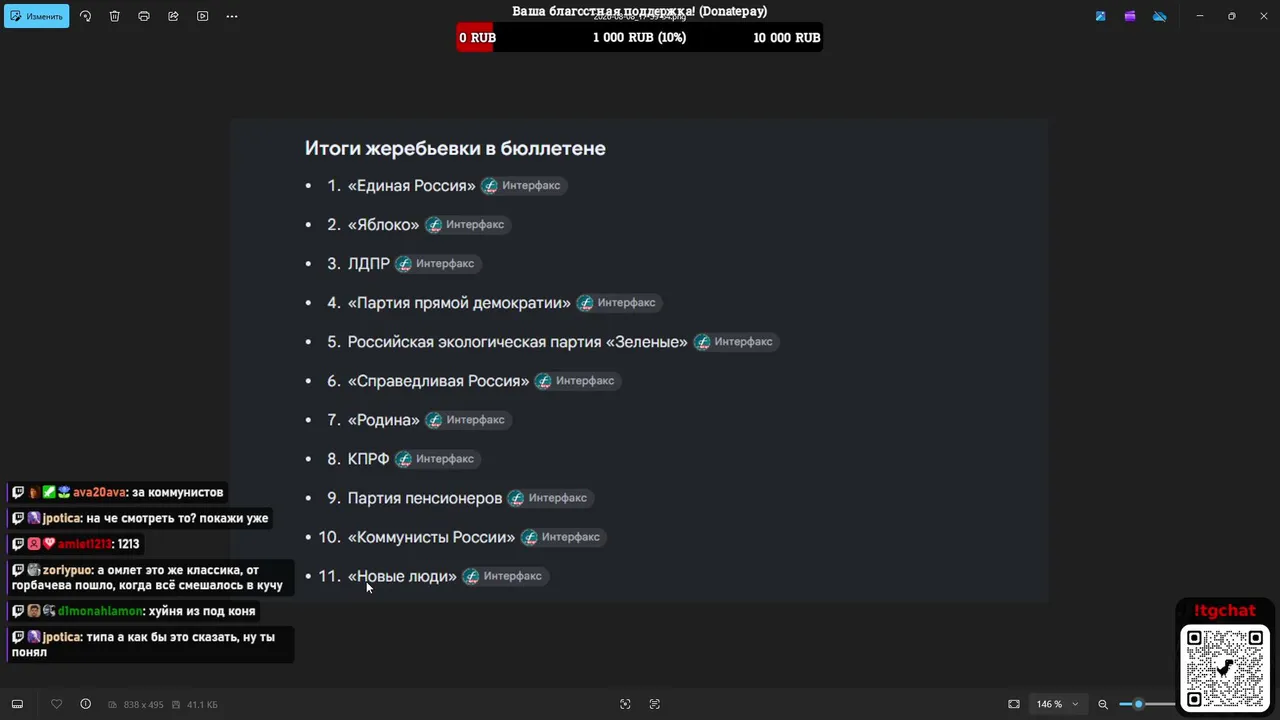This screenshot has width=1280, height=720.
Task: Click the Интерфакс badge next to «Родина»
Action: (467, 419)
